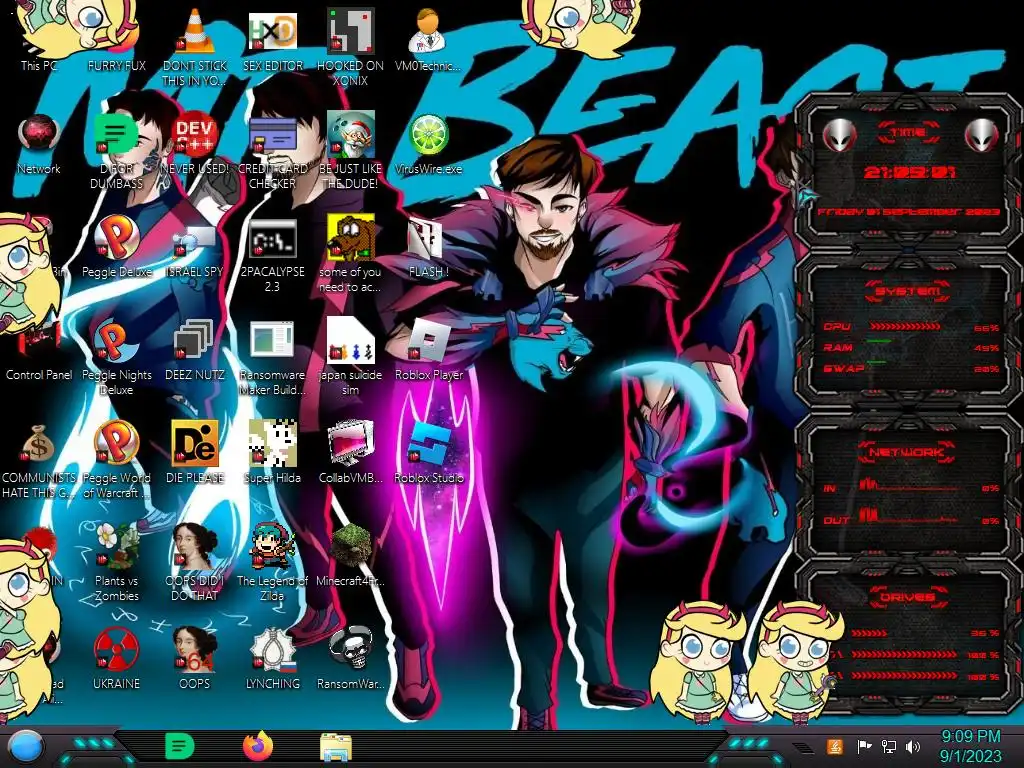
Task: Click the SYSTEM header in the gadget
Action: click(908, 291)
